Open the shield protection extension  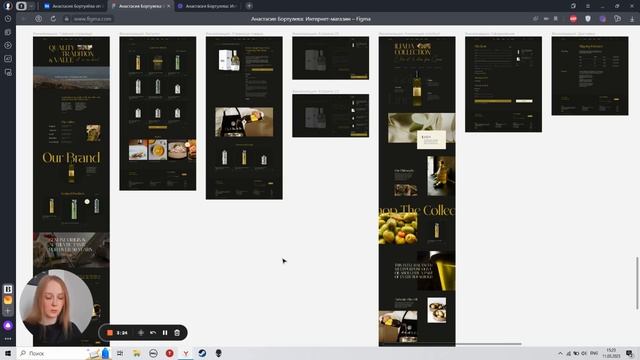click(588, 19)
